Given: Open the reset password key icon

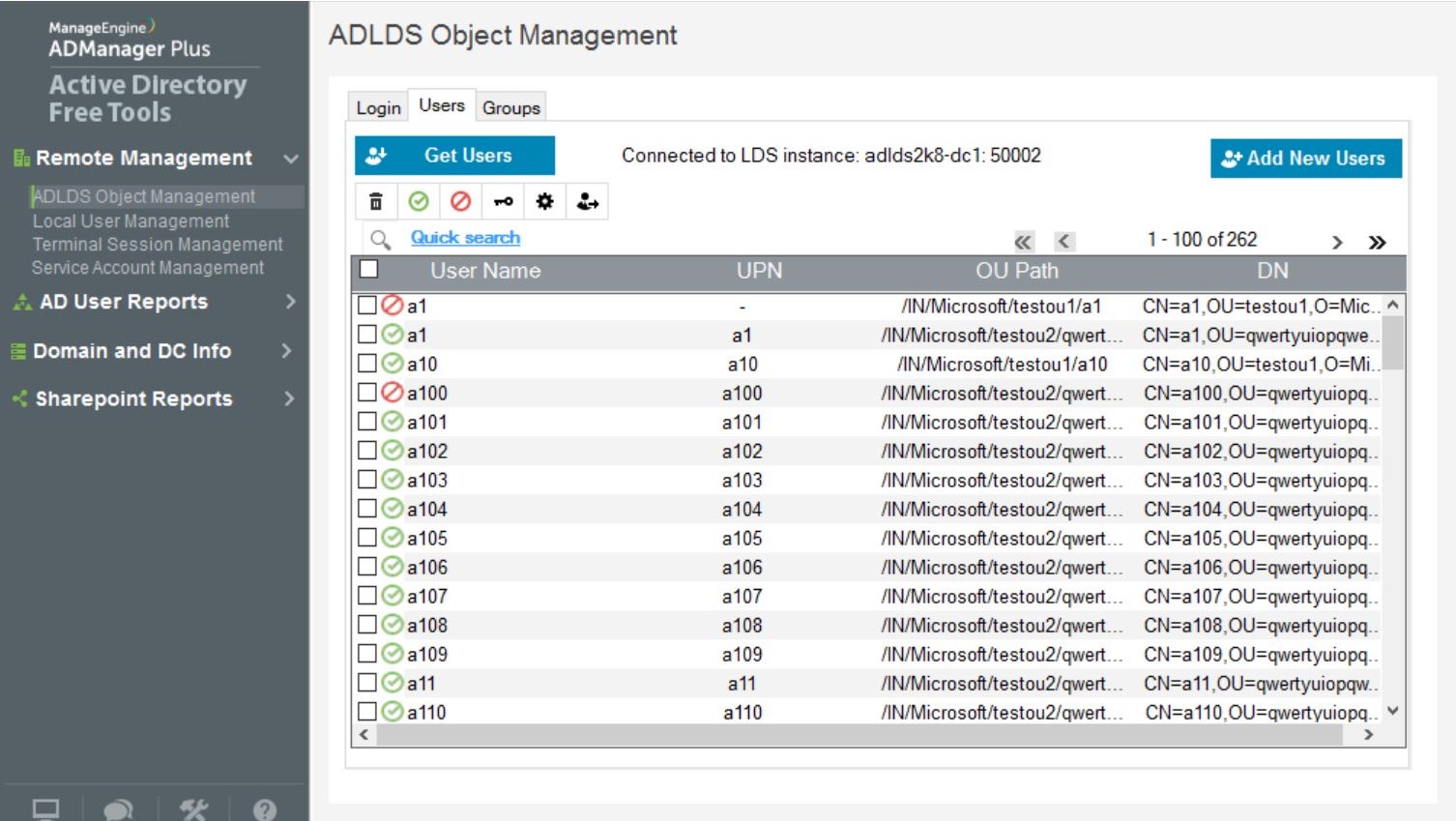Looking at the screenshot, I should pos(503,201).
